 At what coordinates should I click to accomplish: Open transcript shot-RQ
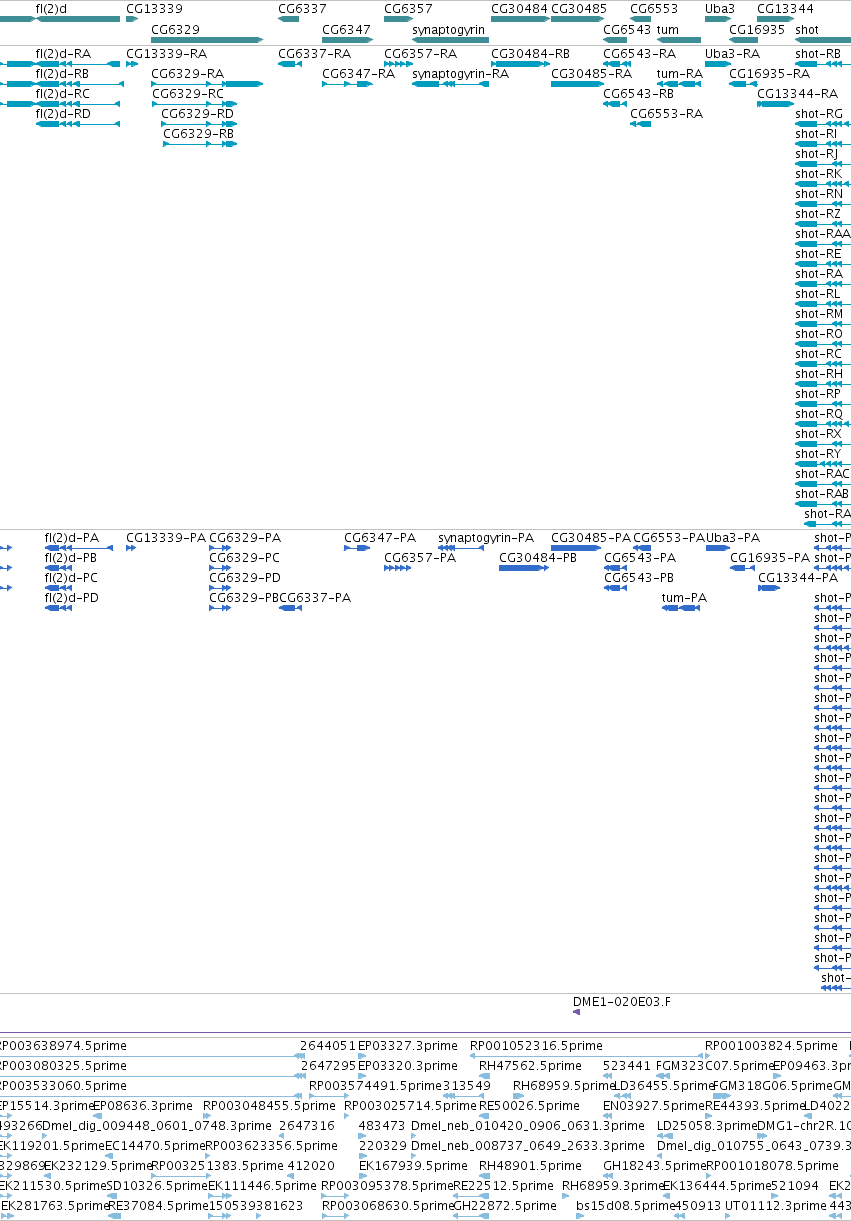point(819,414)
